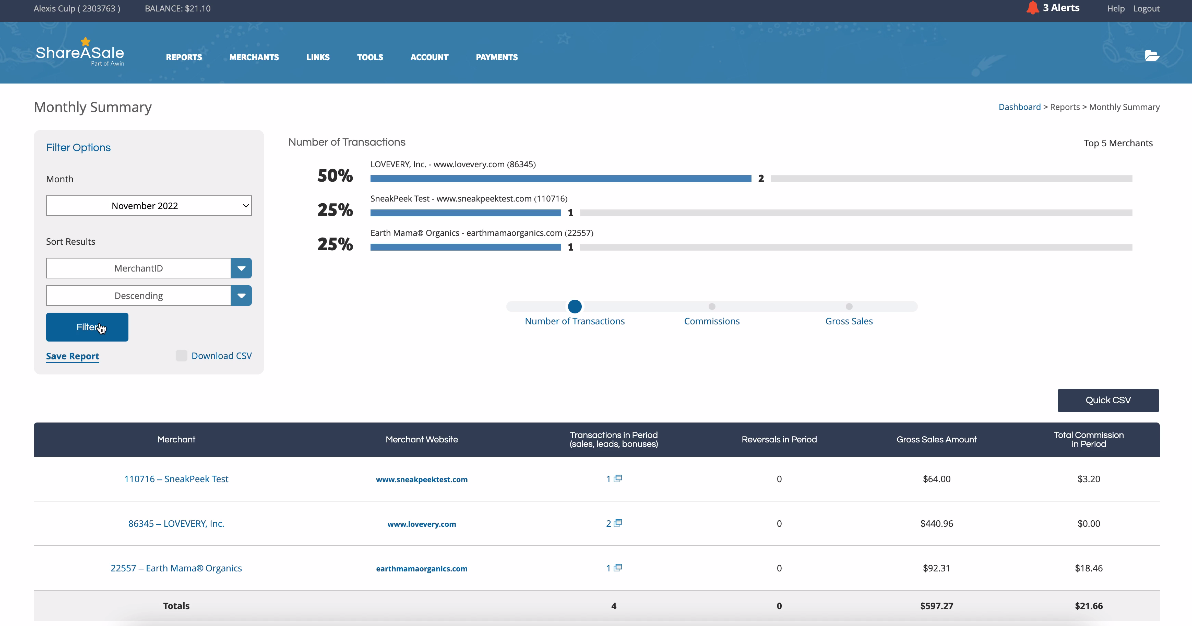Click the Filter button
This screenshot has height=626, width=1192.
87,327
